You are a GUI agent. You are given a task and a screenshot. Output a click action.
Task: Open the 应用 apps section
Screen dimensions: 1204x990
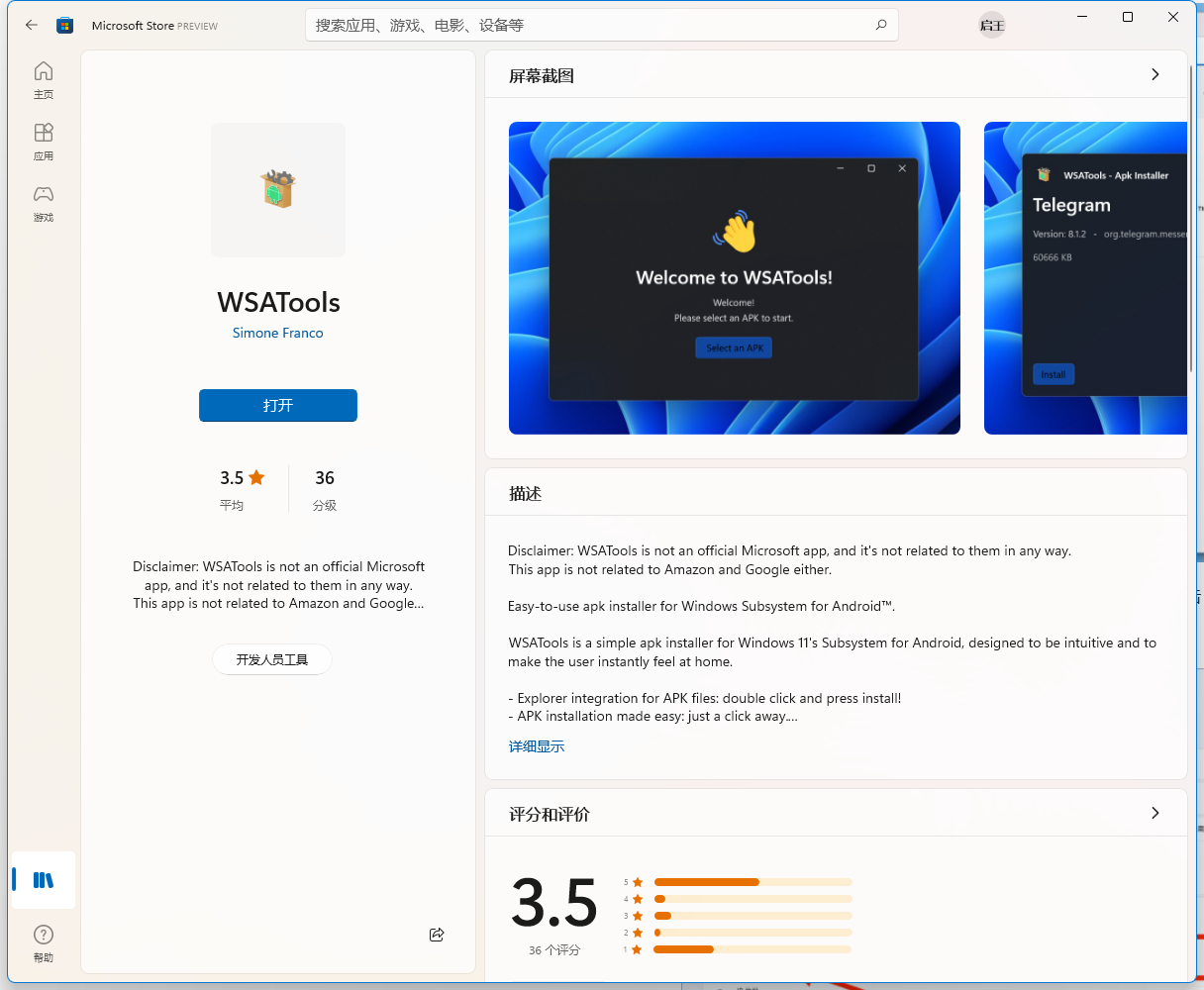44,142
